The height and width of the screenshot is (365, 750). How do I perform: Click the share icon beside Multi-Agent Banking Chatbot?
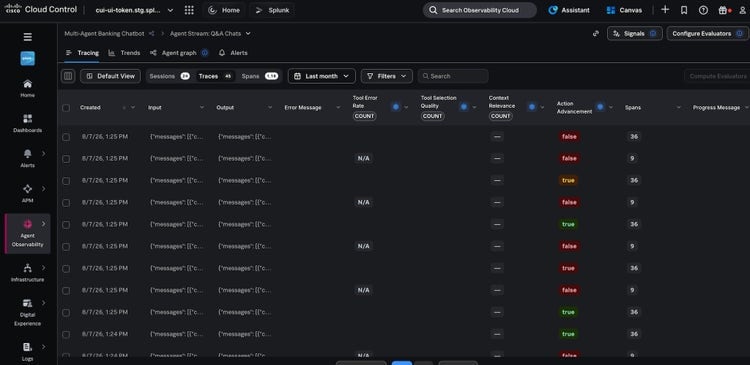click(152, 33)
